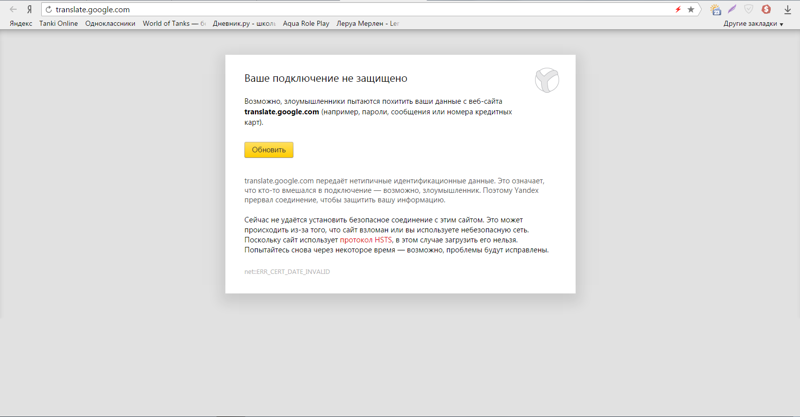This screenshot has width=800, height=417.
Task: Open the Леруа Мерлен bookmark
Action: 367,23
